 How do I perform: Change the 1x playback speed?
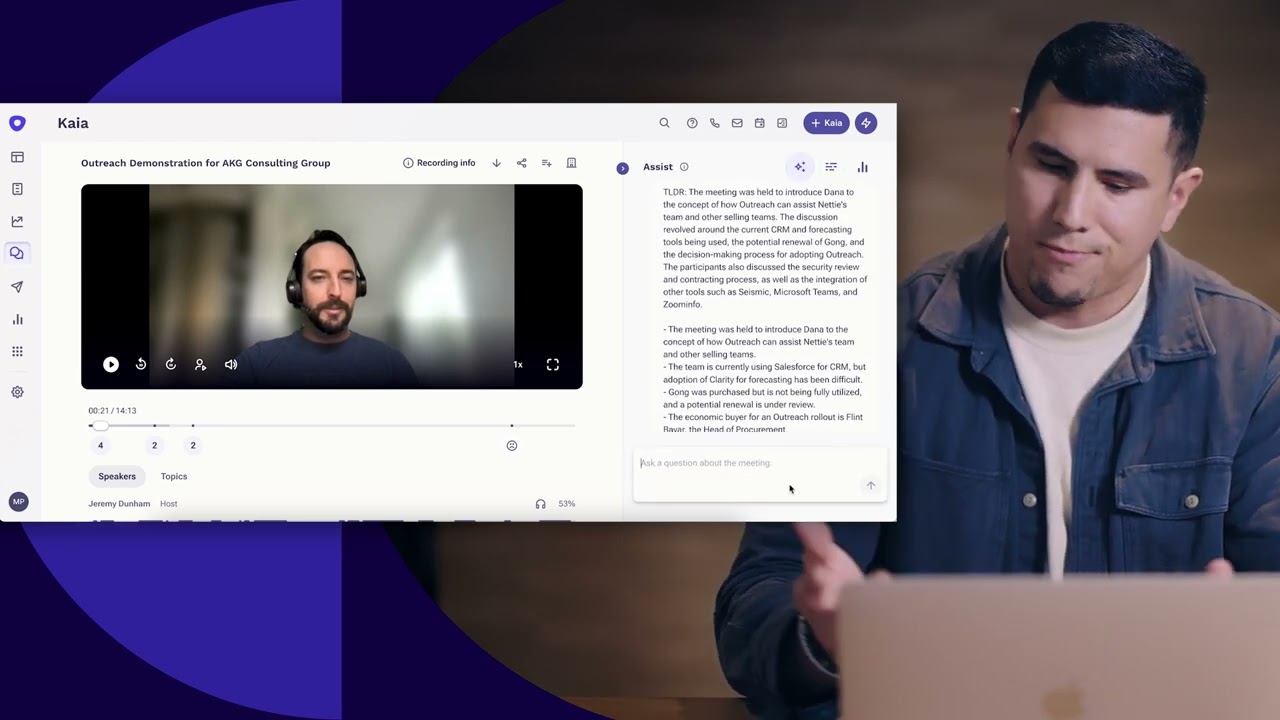tap(518, 365)
